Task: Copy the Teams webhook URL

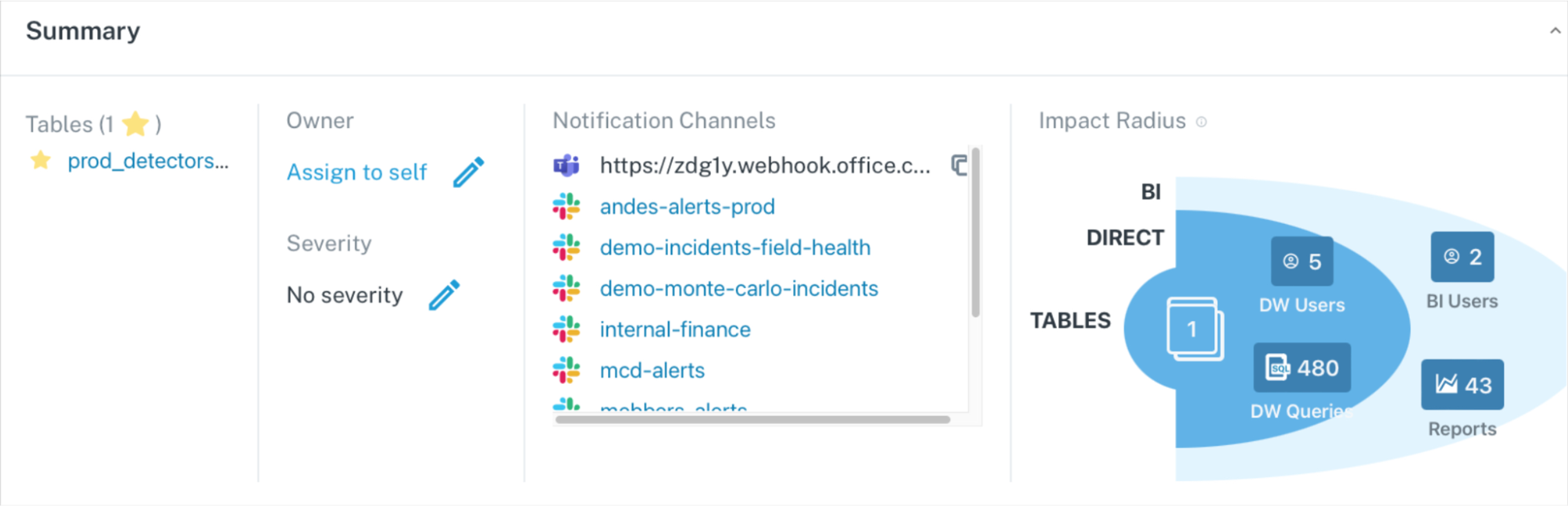Action: [959, 165]
